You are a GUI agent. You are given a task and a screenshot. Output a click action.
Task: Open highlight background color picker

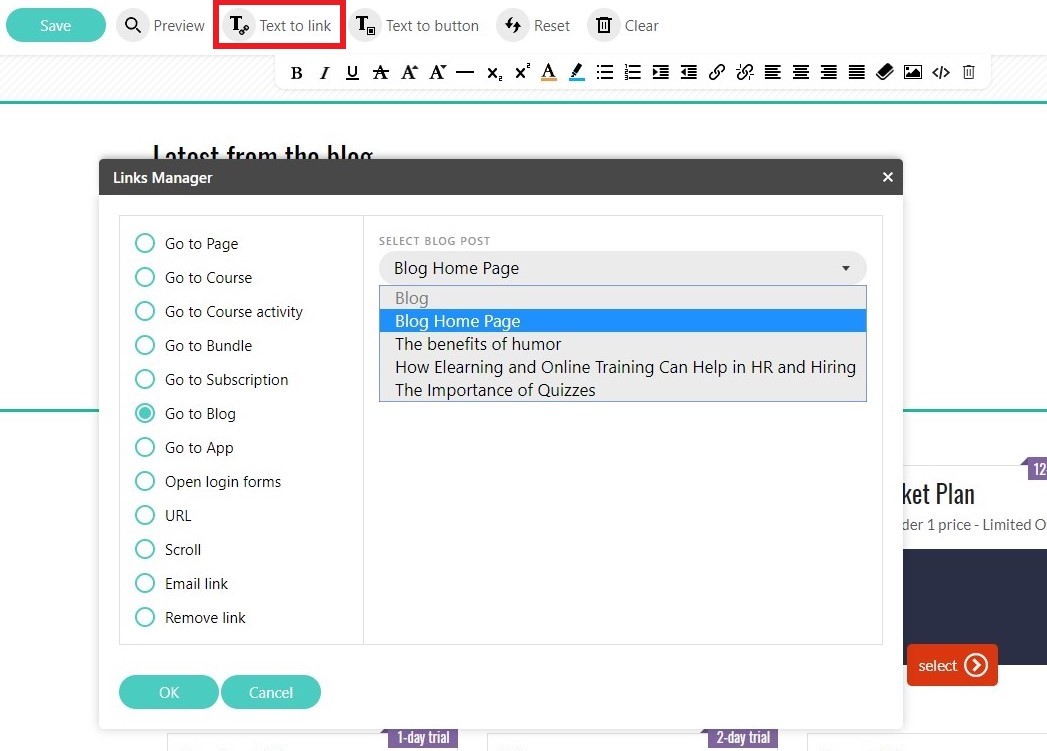(x=577, y=72)
